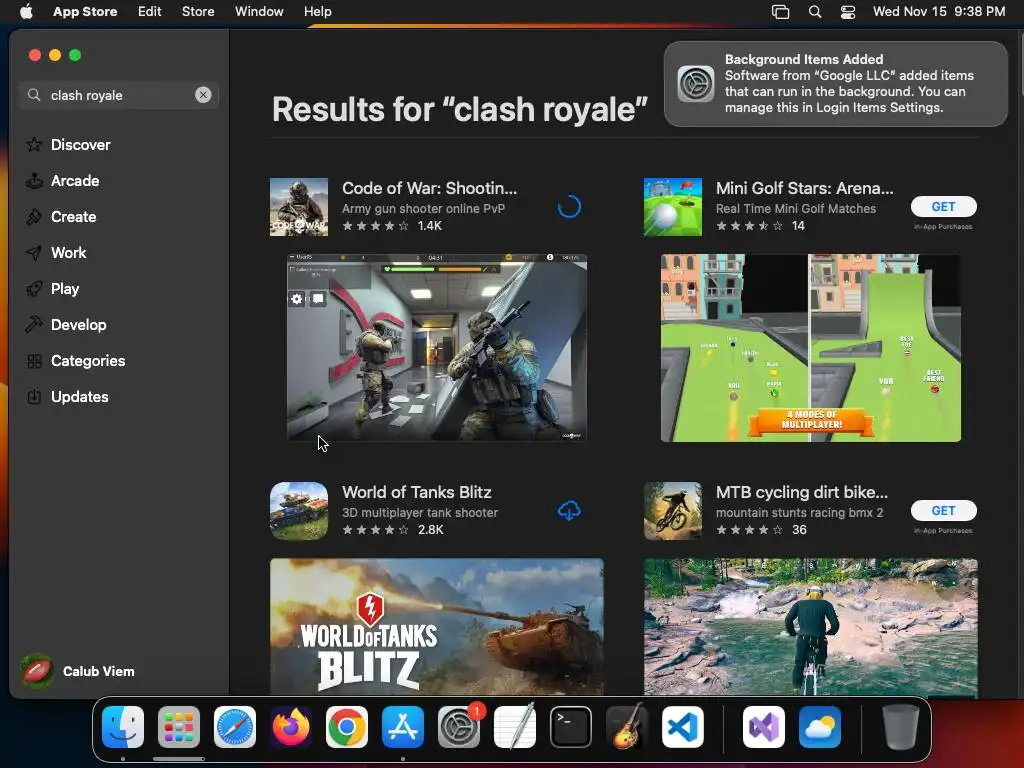Select the Play rocket icon
The image size is (1024, 768).
[34, 289]
